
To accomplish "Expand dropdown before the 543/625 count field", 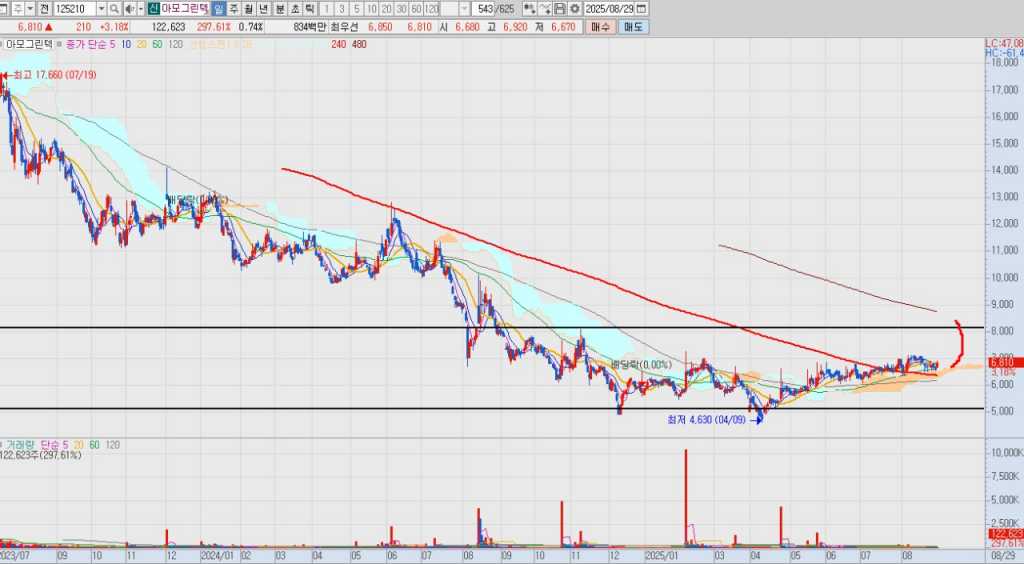I will pos(464,9).
